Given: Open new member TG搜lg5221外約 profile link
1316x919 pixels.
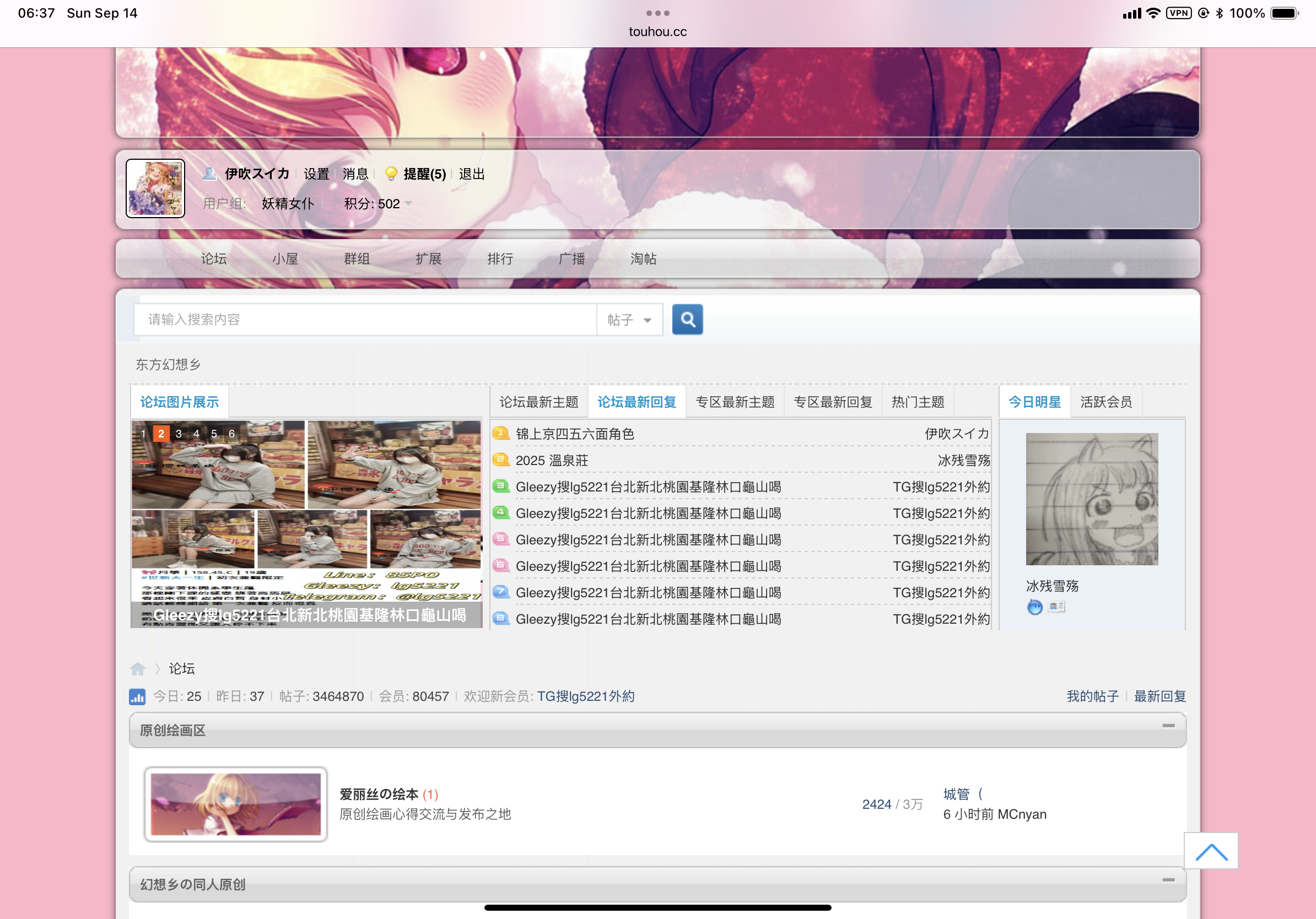Looking at the screenshot, I should point(585,696).
